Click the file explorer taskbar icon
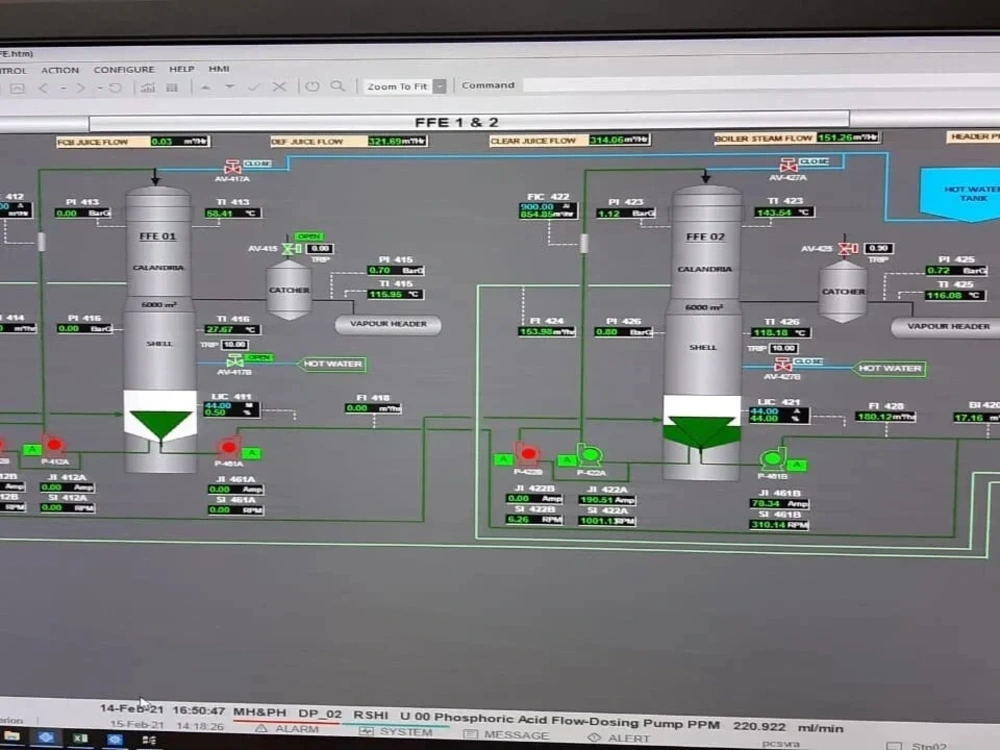Viewport: 1000px width, 750px height. (11, 737)
